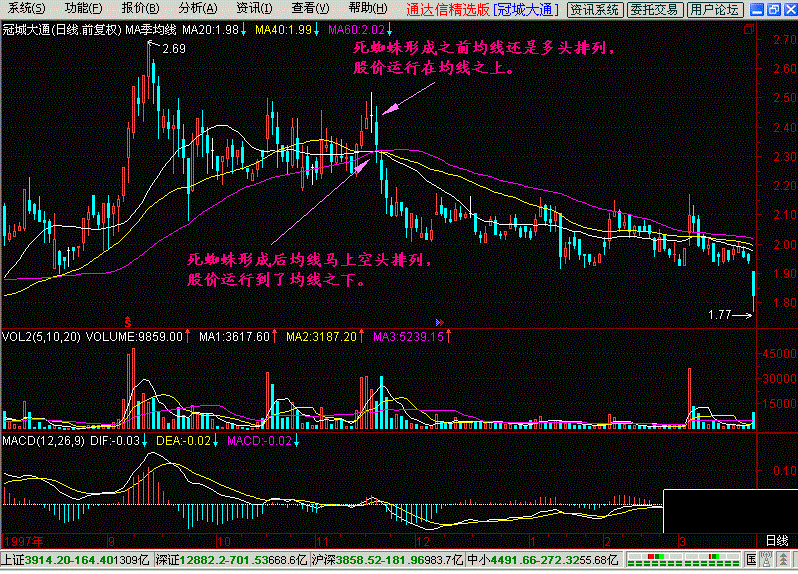Click the month 11 marker on timeline
The width and height of the screenshot is (798, 574).
tap(323, 541)
